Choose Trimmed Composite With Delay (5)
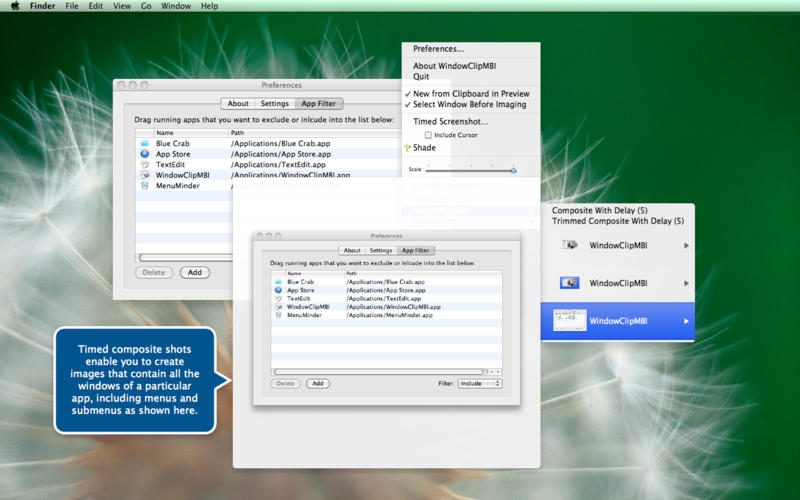 [x=618, y=221]
